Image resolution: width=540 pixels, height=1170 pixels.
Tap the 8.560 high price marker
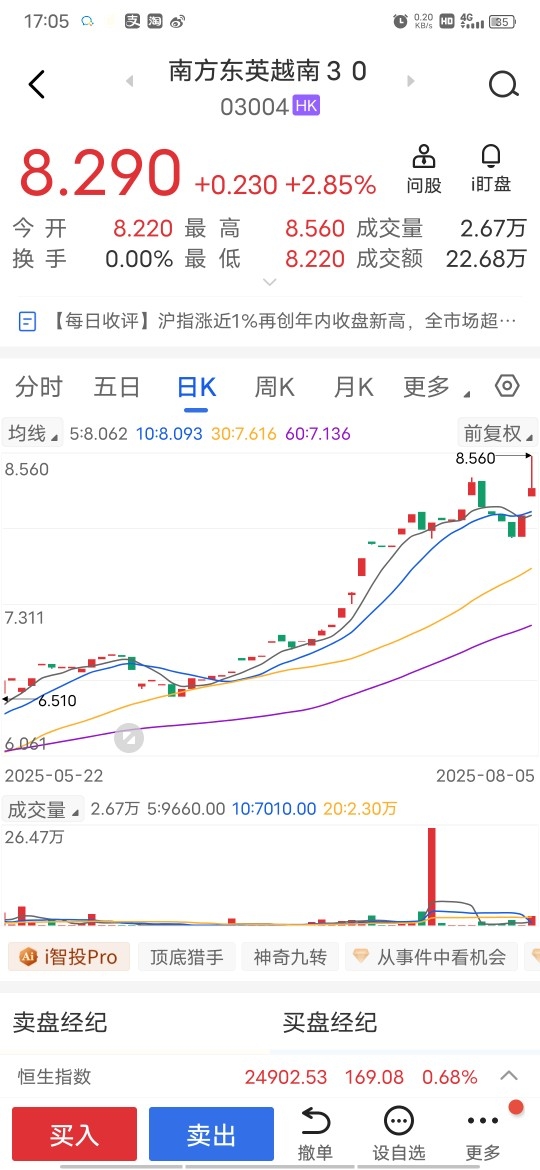475,458
